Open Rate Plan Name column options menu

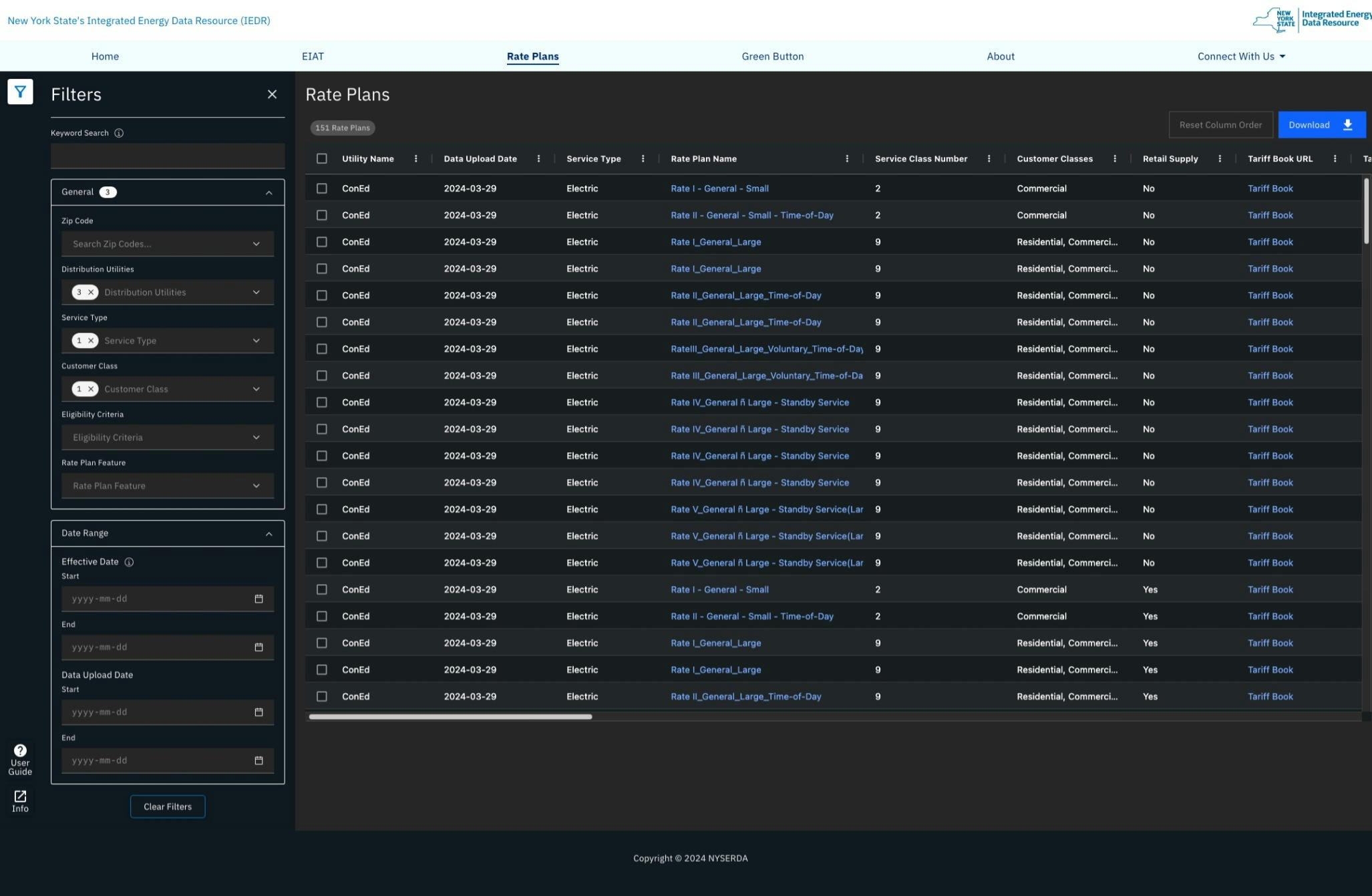tap(847, 159)
